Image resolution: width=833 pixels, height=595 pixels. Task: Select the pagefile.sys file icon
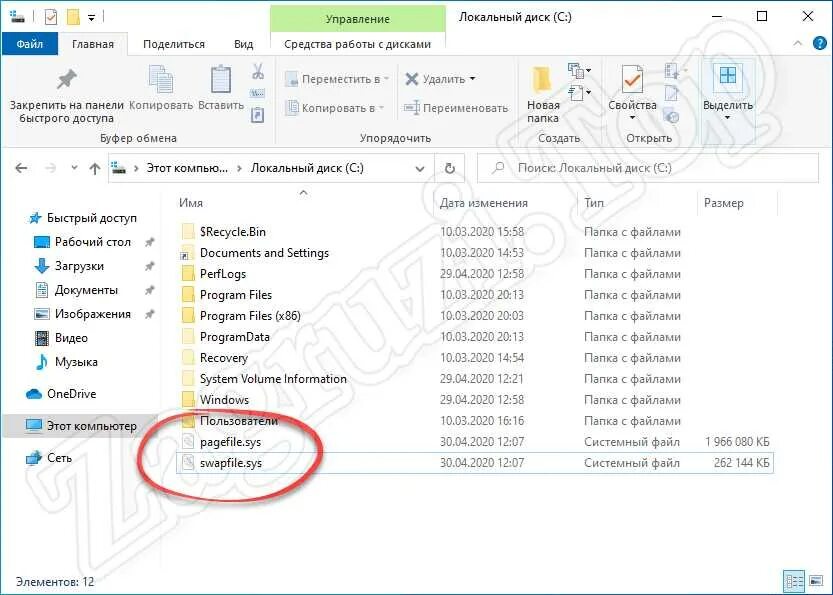pos(188,441)
